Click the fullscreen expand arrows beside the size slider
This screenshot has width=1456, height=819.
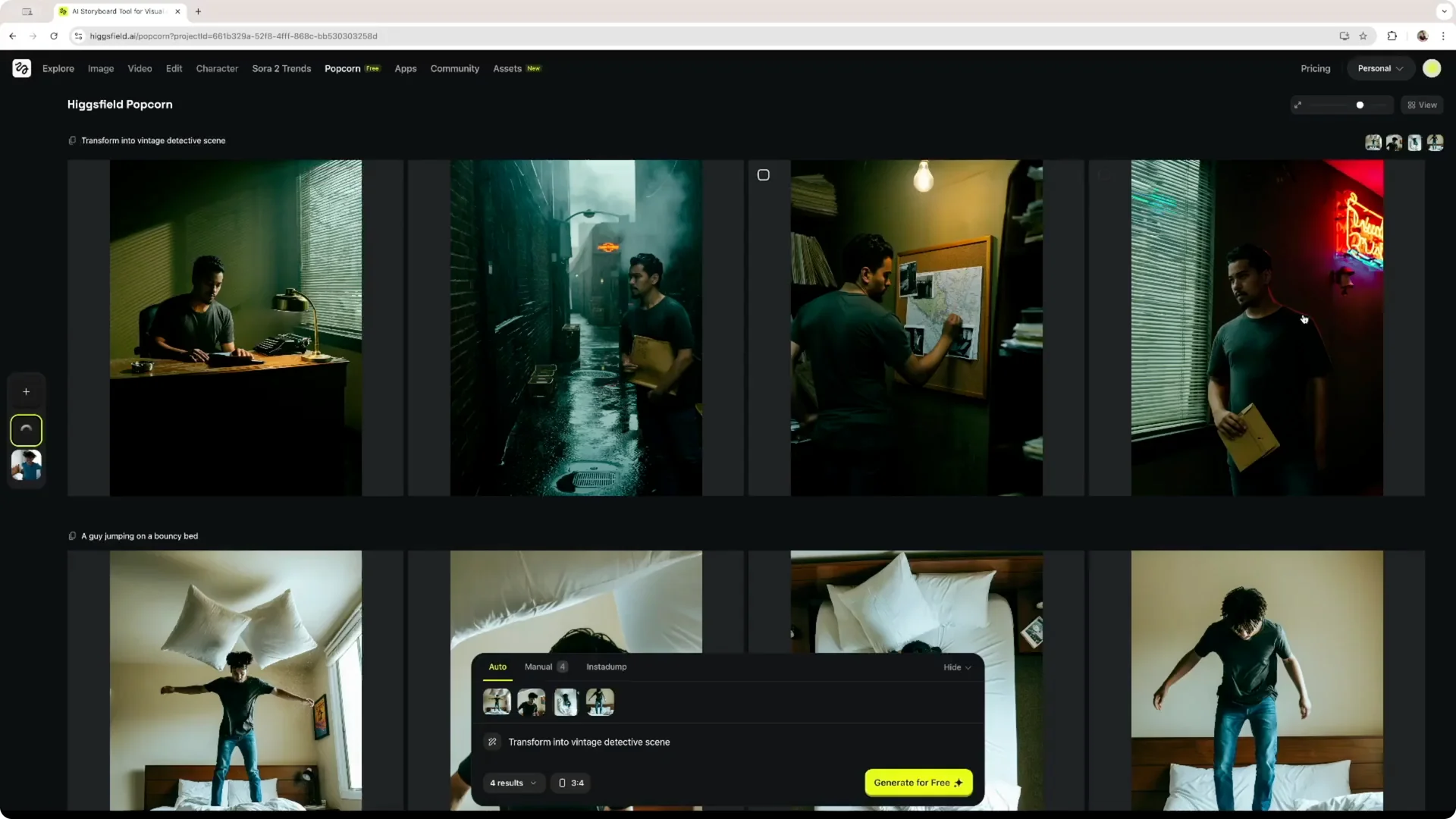(1298, 105)
